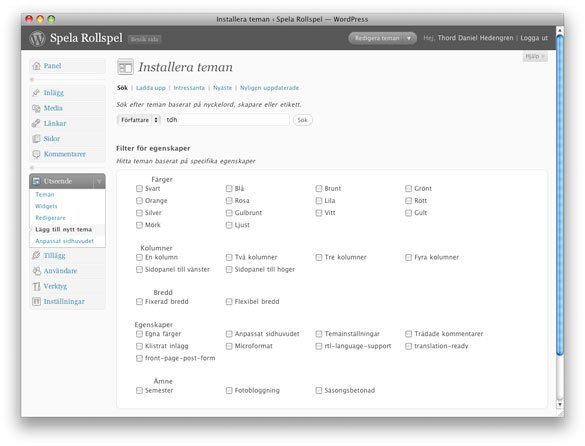Collapse the Utseende menu arrow

99,181
